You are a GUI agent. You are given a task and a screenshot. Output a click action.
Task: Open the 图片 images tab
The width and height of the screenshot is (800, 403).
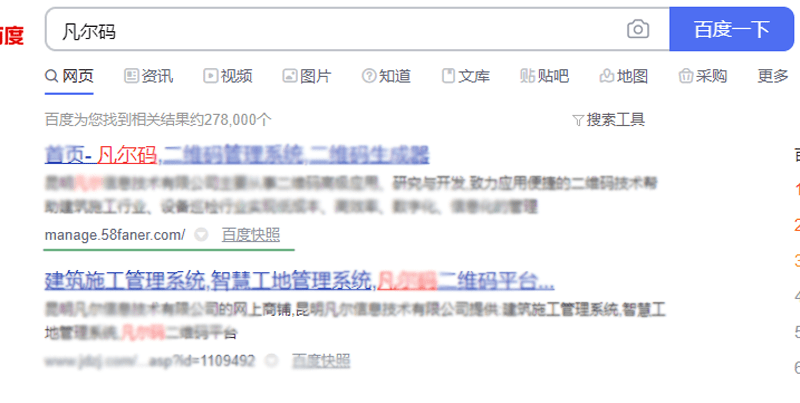(x=307, y=76)
